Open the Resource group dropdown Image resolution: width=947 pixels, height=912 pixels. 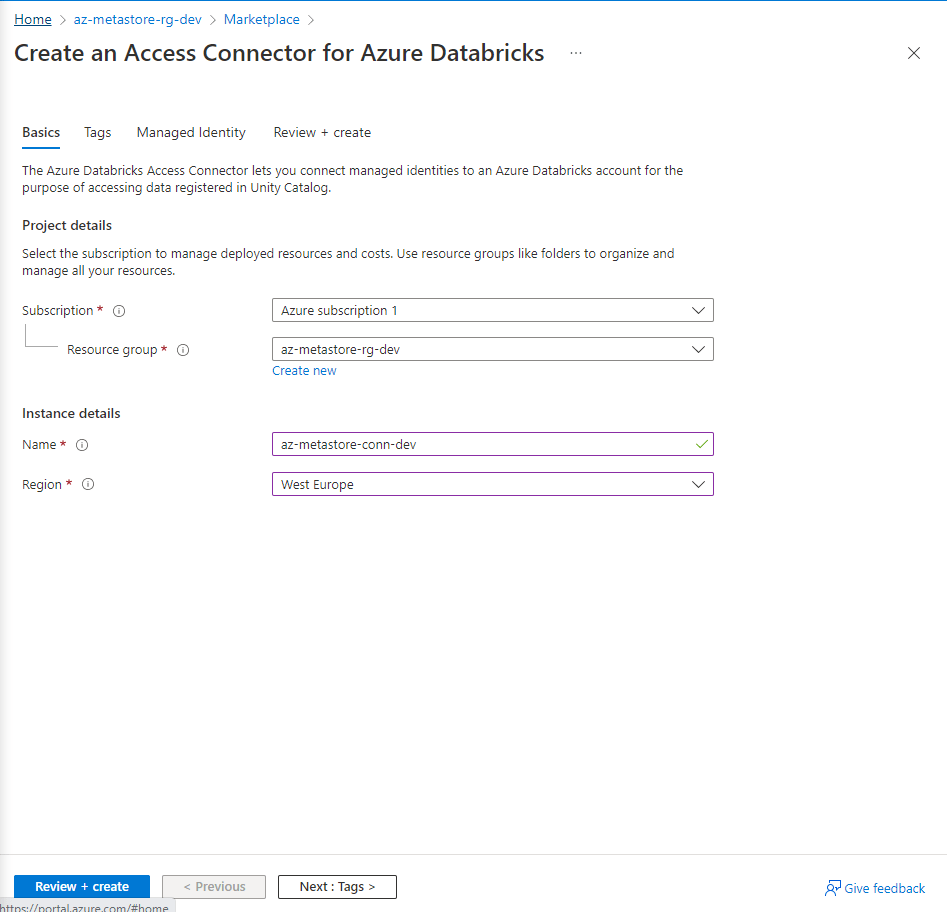tap(699, 349)
